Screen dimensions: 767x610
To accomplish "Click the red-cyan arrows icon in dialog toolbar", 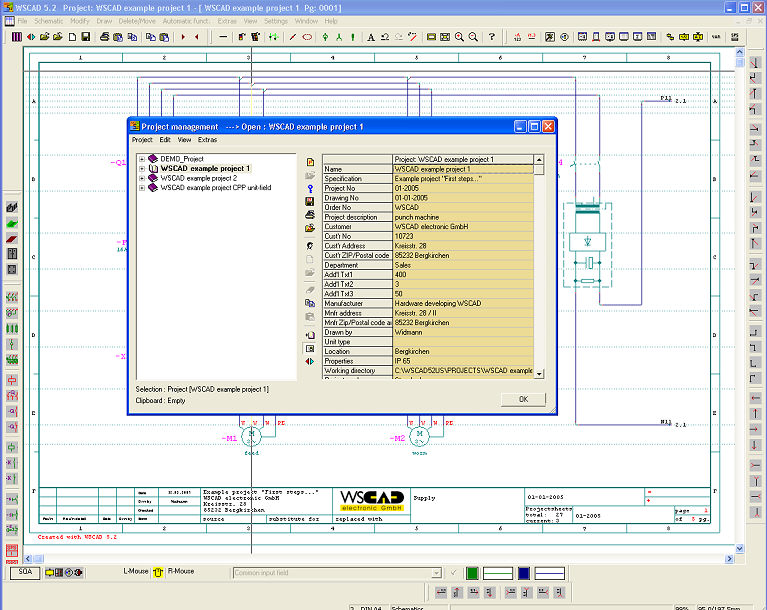I will (x=310, y=361).
